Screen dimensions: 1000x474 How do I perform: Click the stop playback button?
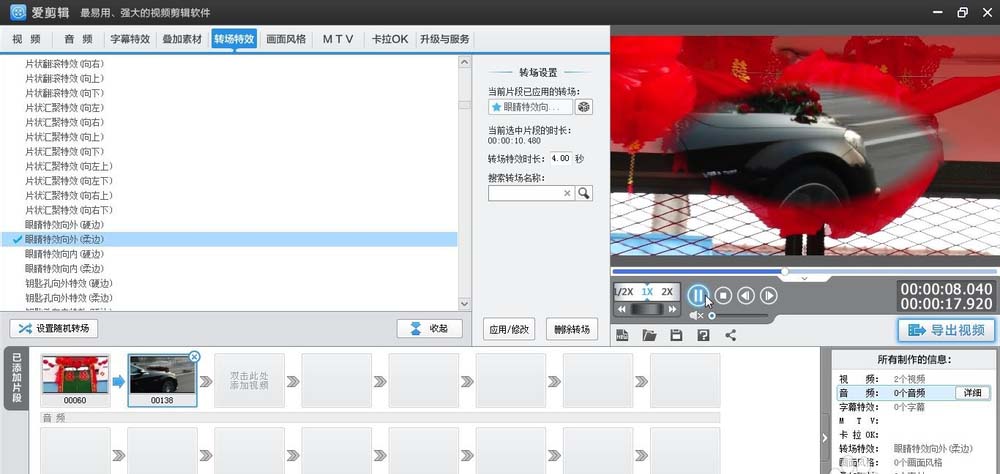point(723,295)
